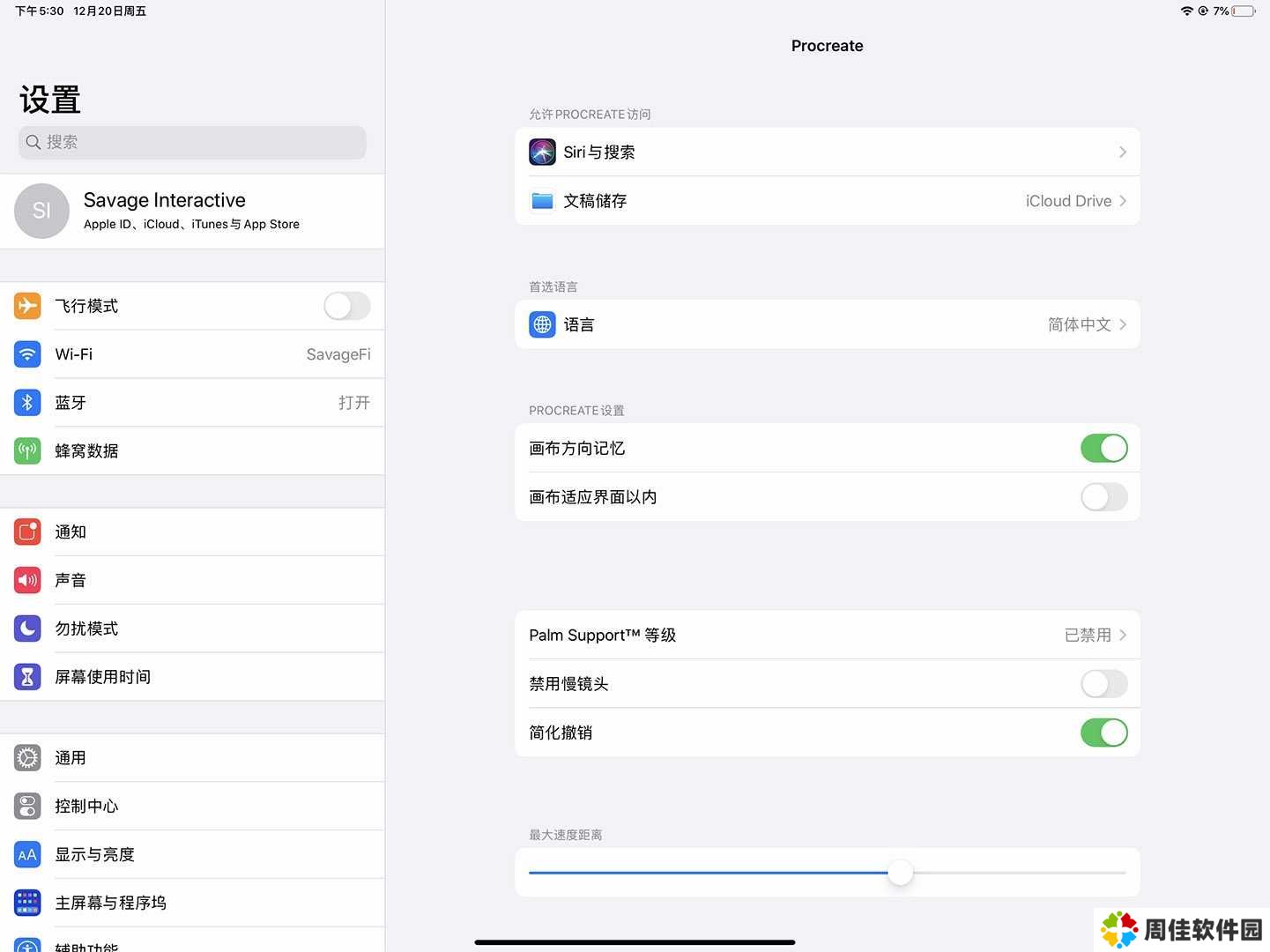Image resolution: width=1270 pixels, height=952 pixels.
Task: Tap the green 蜂窝数据 antenna icon
Action: [27, 451]
